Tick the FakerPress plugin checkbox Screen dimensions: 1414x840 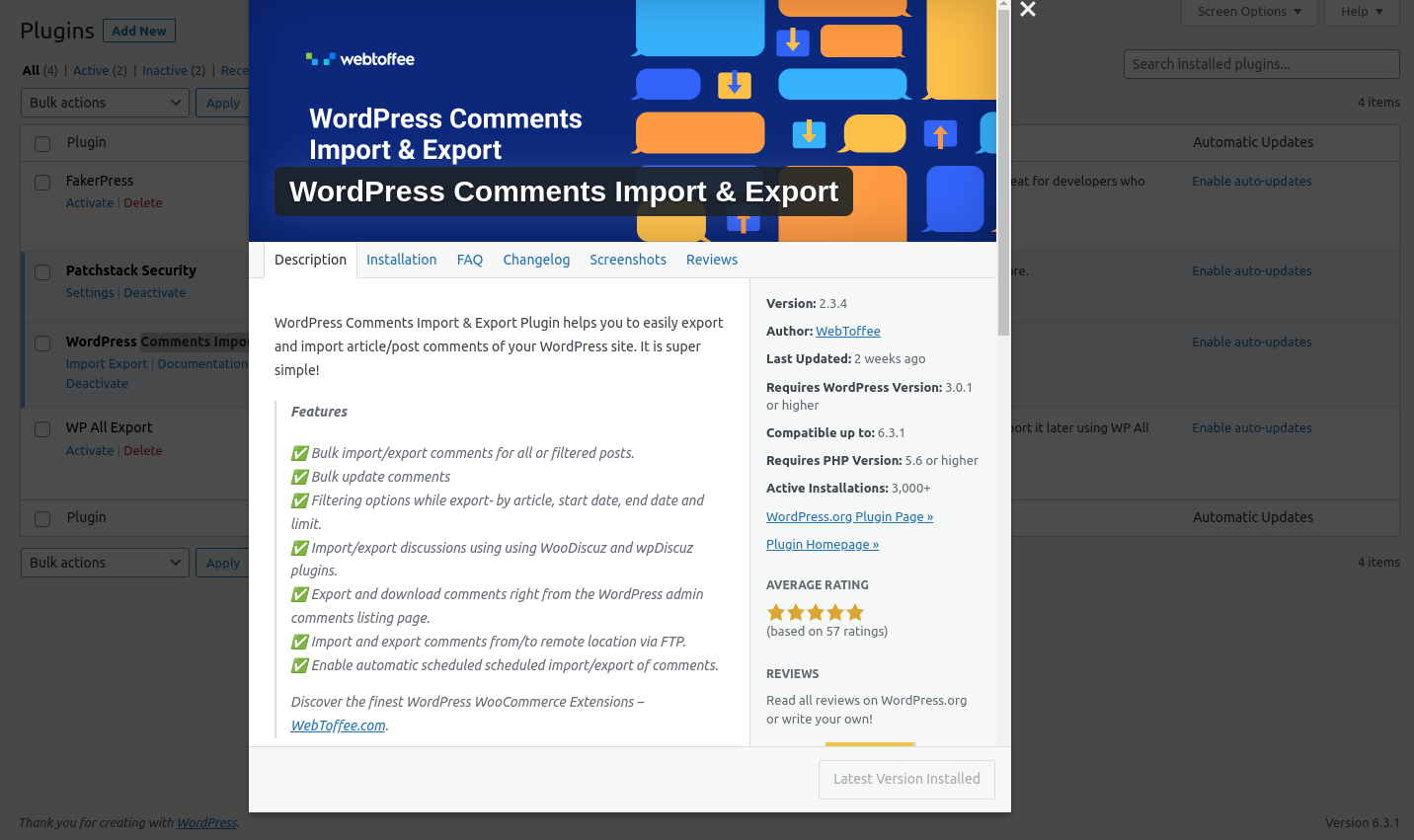pos(42,183)
